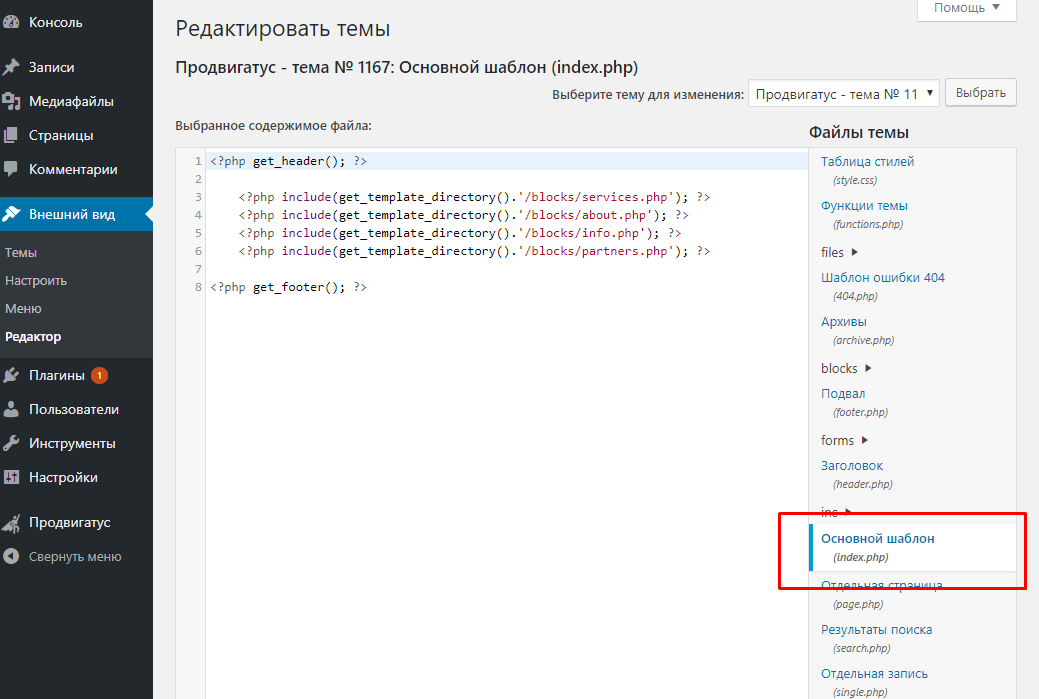Screen dimensions: 1039x699
Task: Click the Настройки settings icon
Action: tap(12, 477)
